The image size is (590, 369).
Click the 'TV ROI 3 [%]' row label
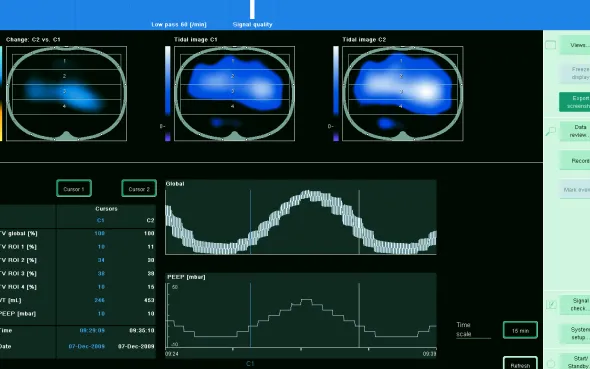(18, 273)
